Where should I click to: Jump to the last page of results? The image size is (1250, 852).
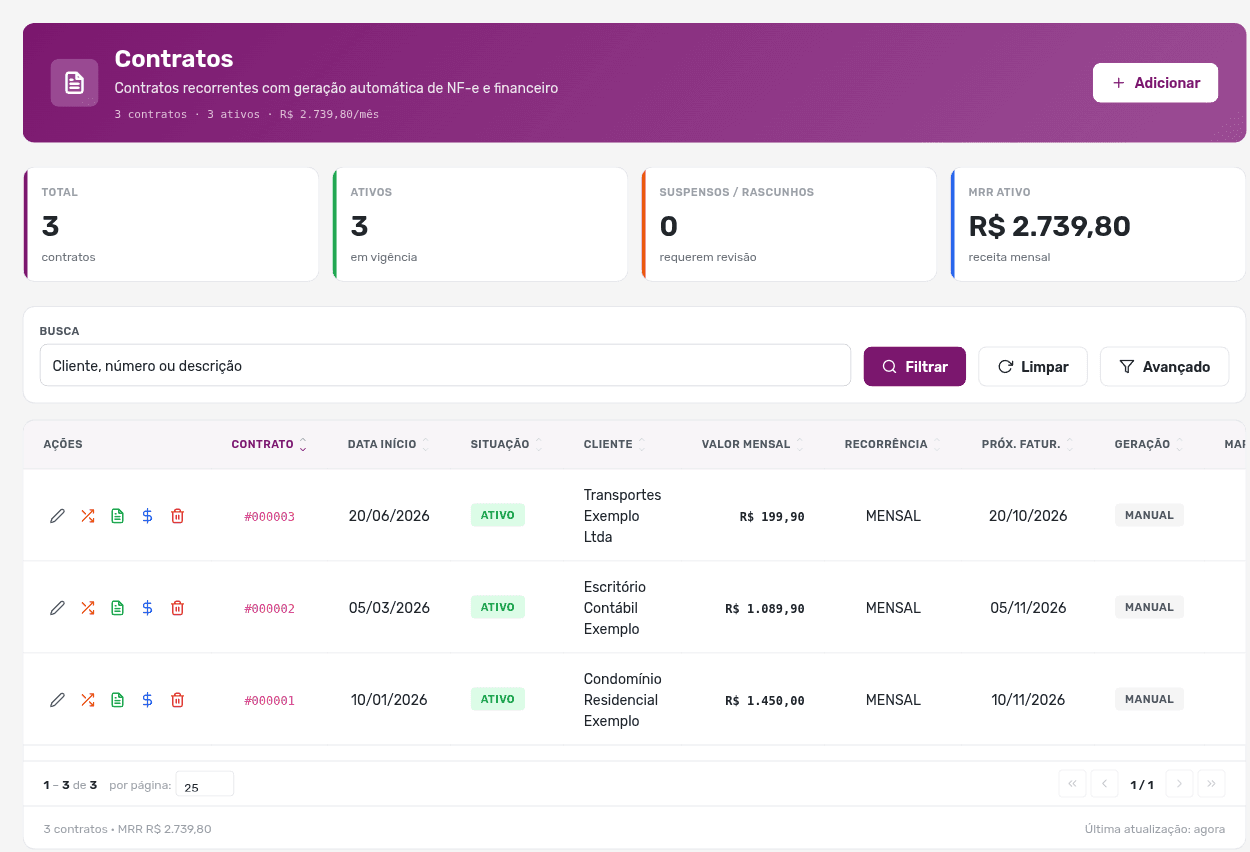click(x=1212, y=784)
